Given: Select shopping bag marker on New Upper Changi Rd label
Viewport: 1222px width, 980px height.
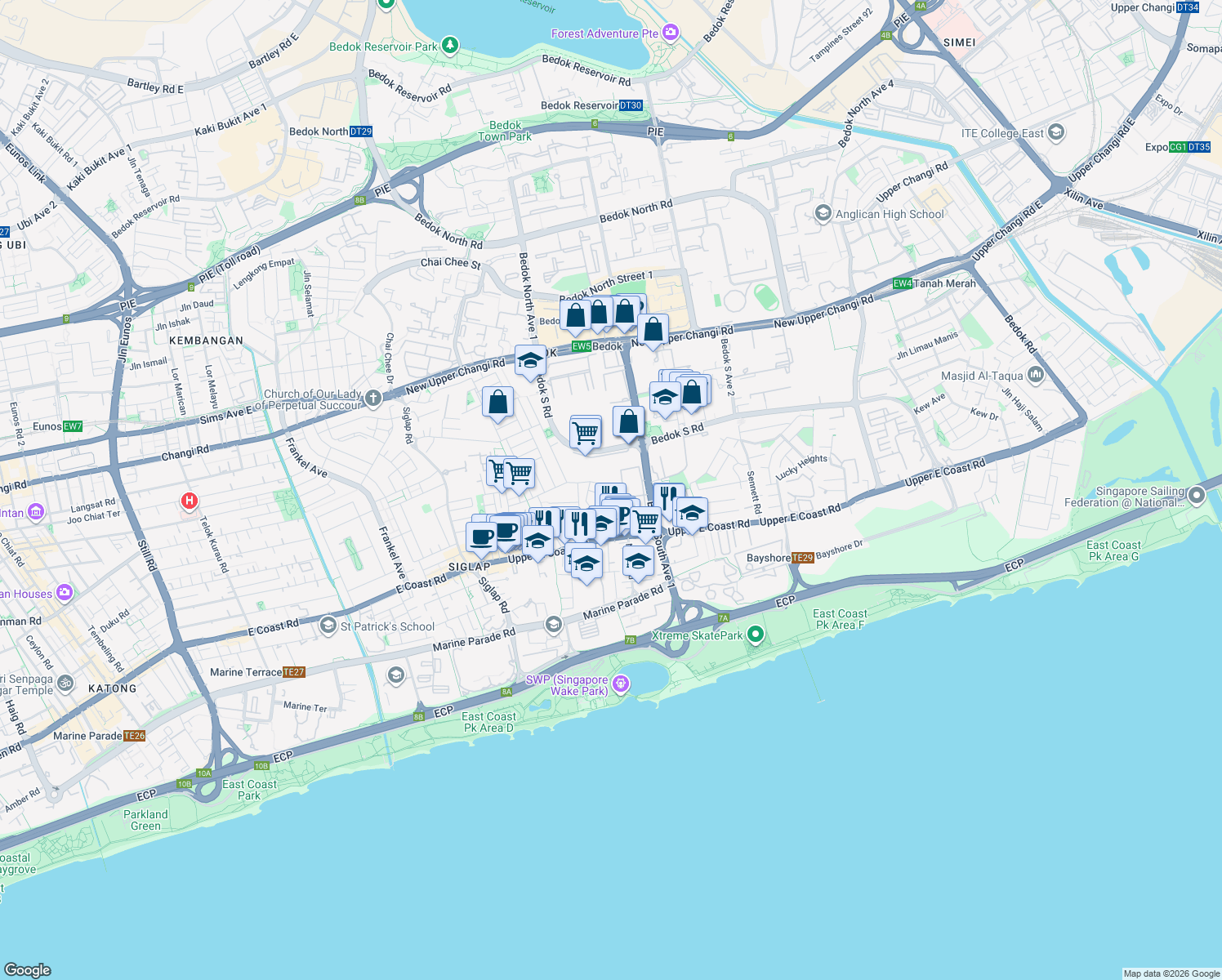Looking at the screenshot, I should tap(653, 330).
